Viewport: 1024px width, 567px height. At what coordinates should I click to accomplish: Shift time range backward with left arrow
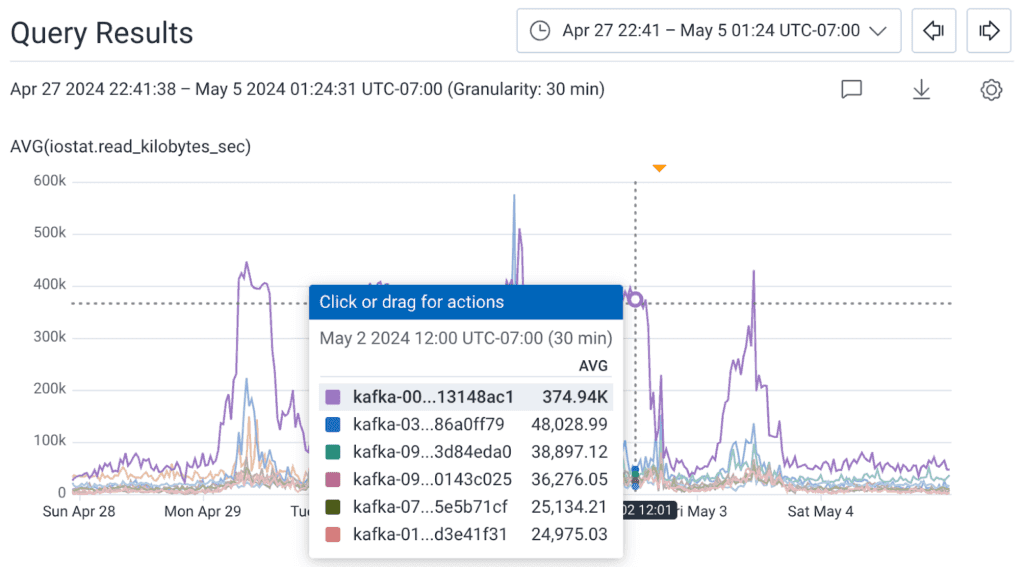click(934, 31)
